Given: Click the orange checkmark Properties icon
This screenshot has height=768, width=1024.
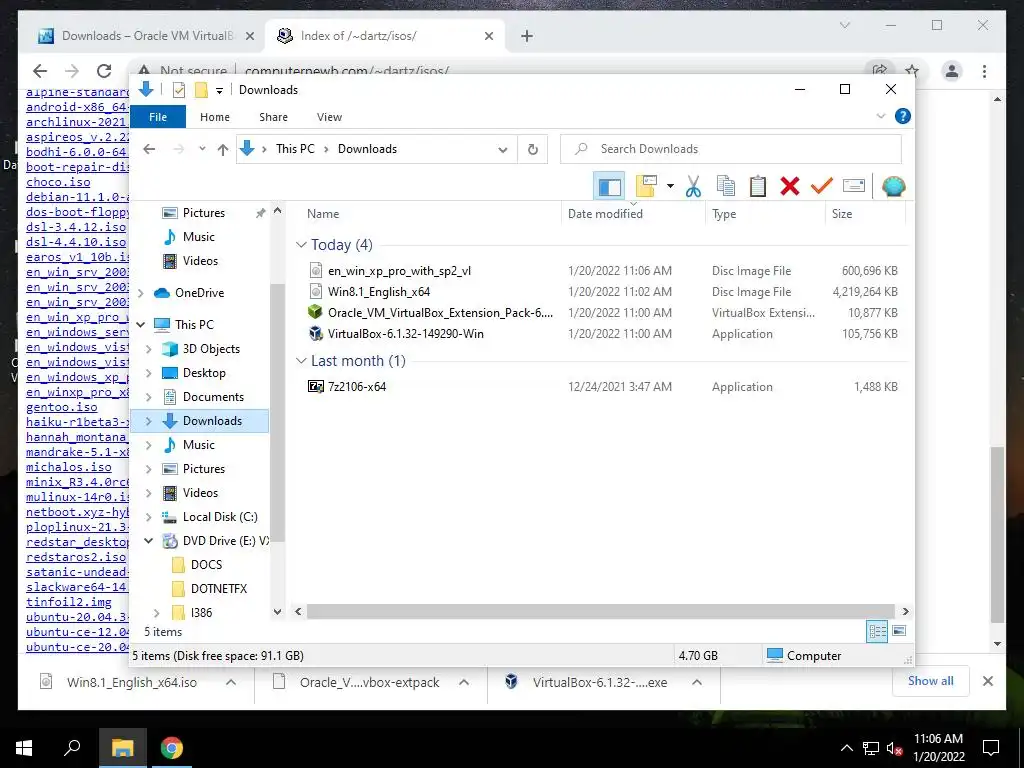Looking at the screenshot, I should [x=822, y=187].
